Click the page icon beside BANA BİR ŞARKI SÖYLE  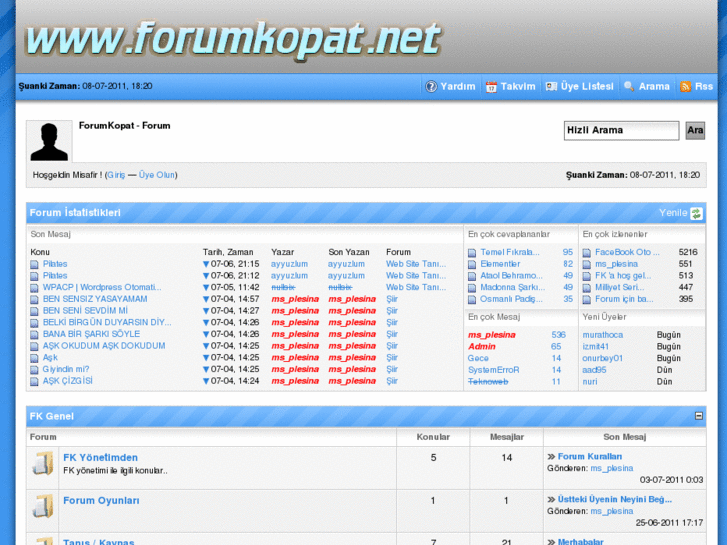(34, 335)
